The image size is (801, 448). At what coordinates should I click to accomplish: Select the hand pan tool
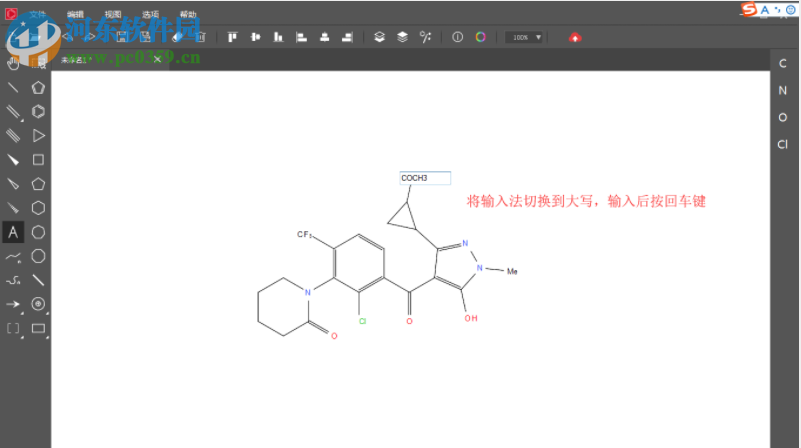(13, 63)
